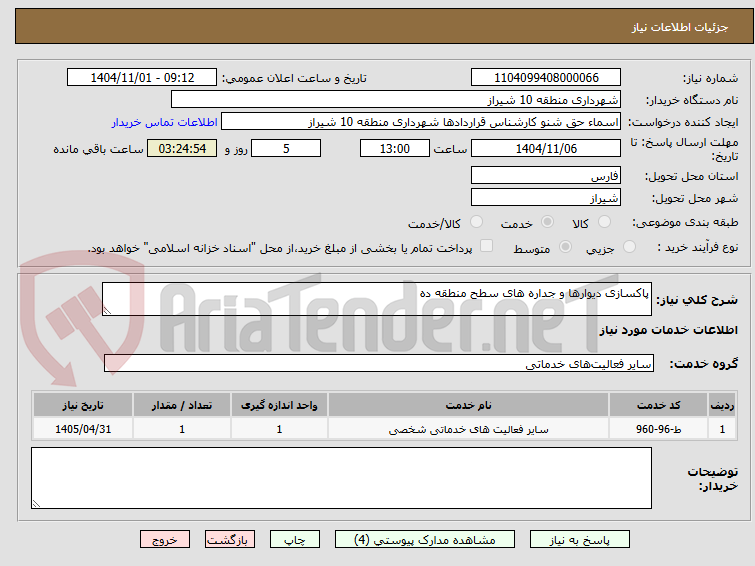Click the واحد اندازه گیری column header
Image resolution: width=755 pixels, height=566 pixels.
(279, 405)
